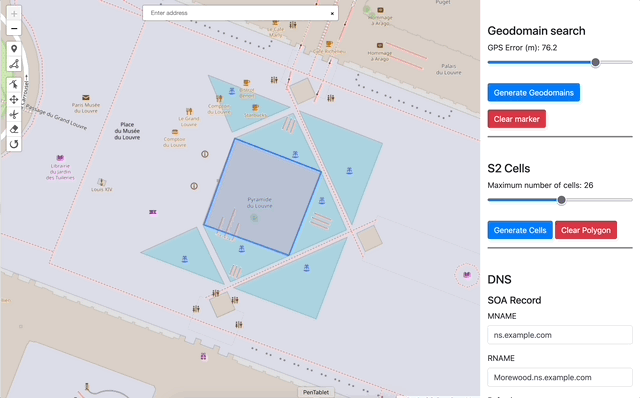Click the Geodomain search heading
Image resolution: width=640 pixels, height=398 pixels.
(536, 31)
